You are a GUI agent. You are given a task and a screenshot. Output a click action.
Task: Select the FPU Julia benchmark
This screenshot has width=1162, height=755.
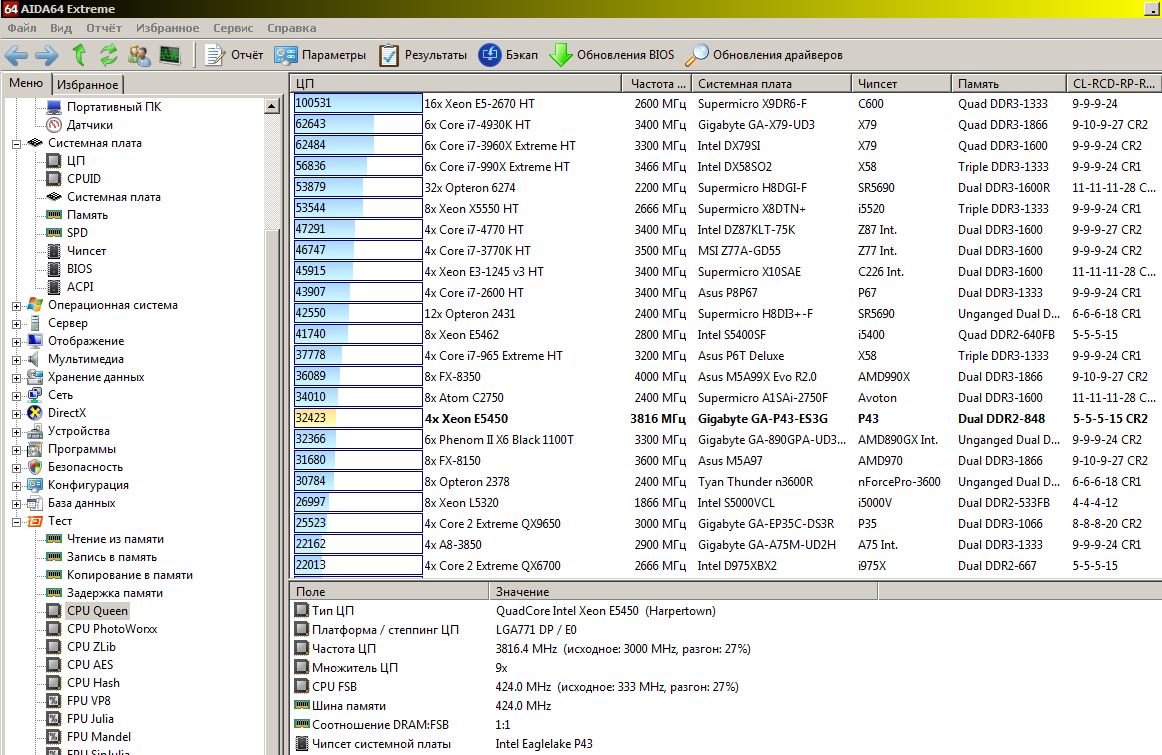pos(80,719)
